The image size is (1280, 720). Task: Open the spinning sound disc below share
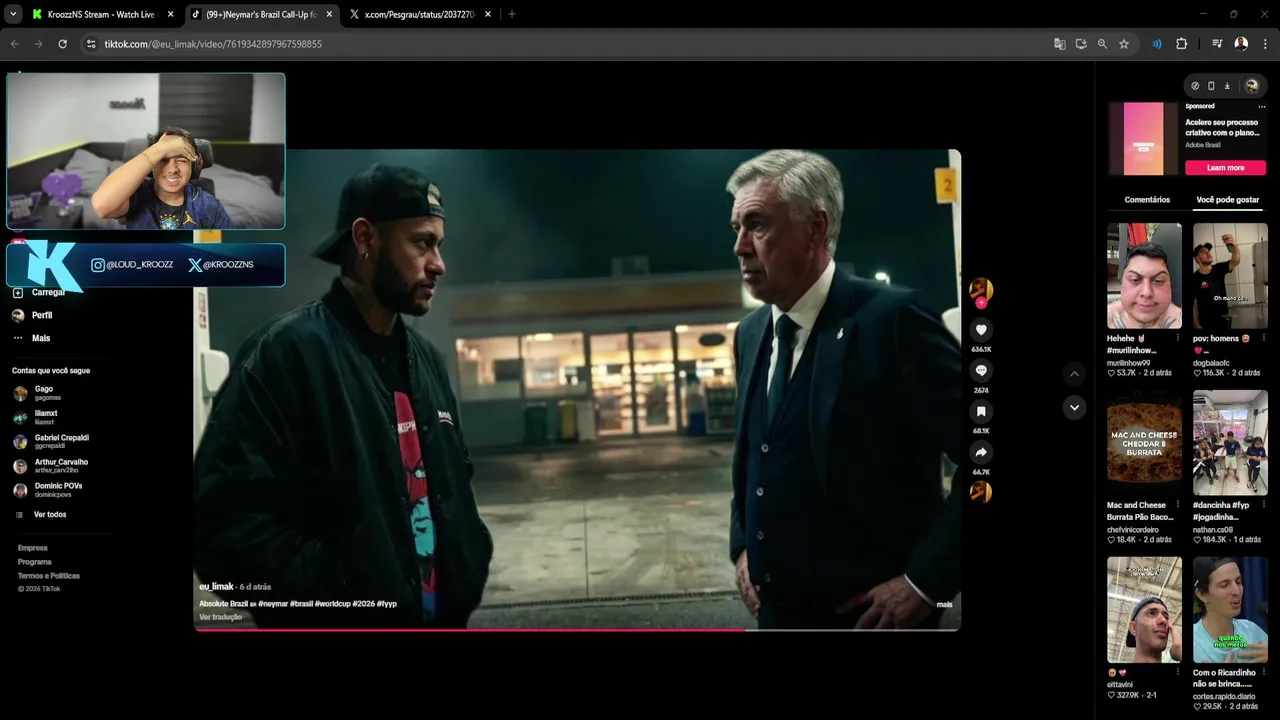[981, 492]
